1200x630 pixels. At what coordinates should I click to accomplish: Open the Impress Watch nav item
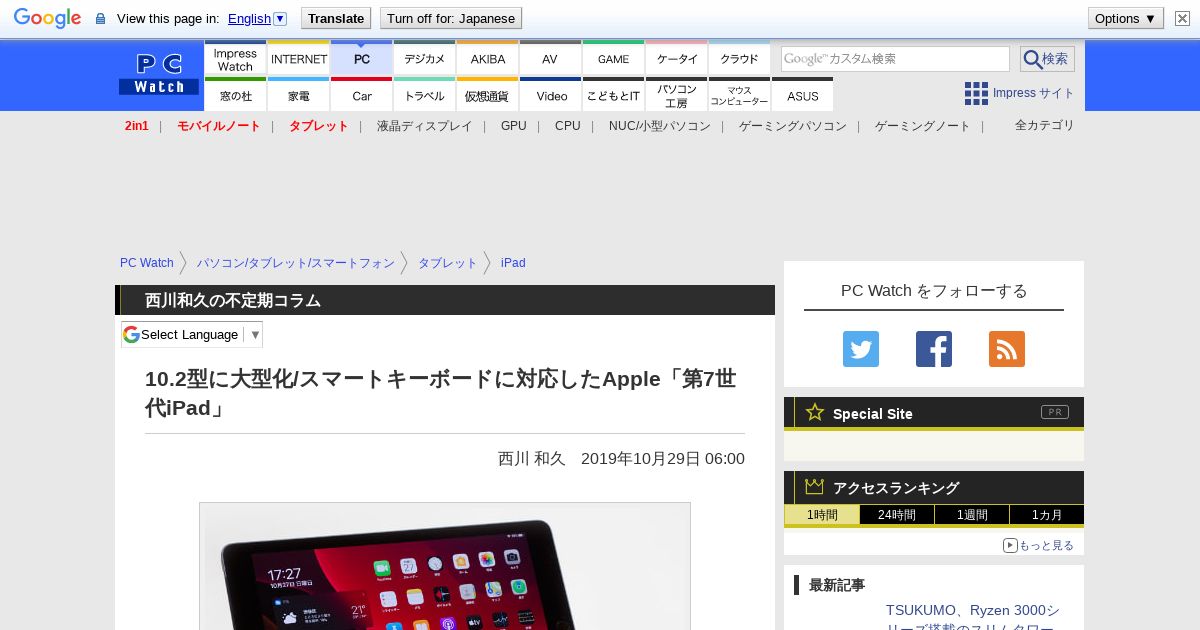(x=235, y=59)
